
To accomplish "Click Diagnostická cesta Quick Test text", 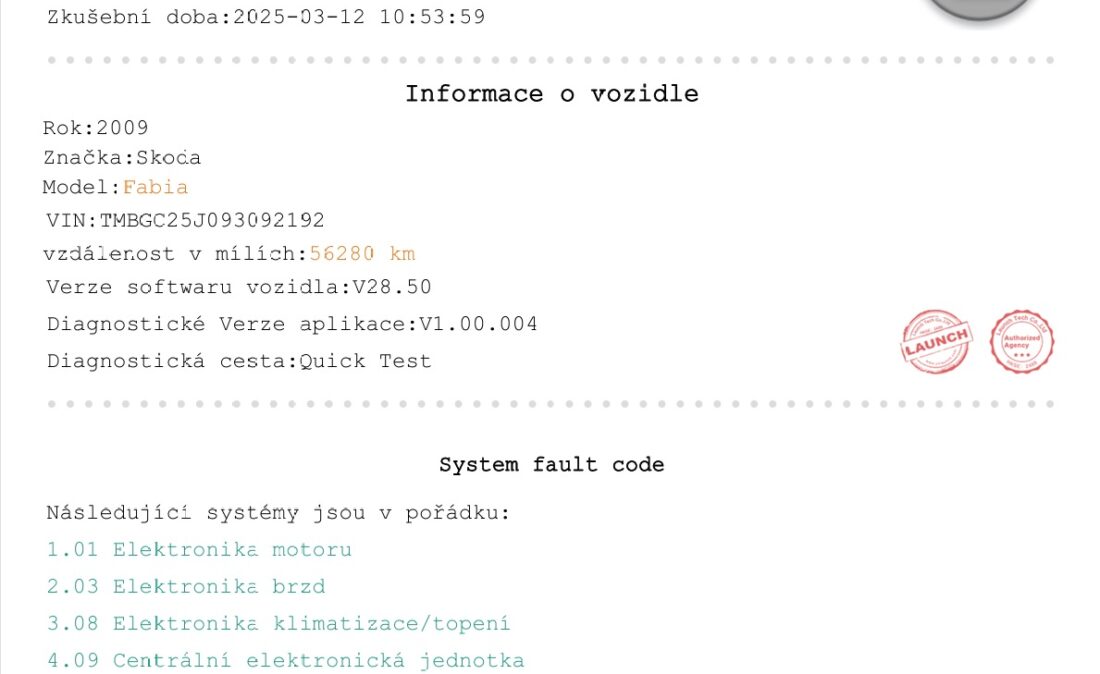I will pyautogui.click(x=239, y=361).
